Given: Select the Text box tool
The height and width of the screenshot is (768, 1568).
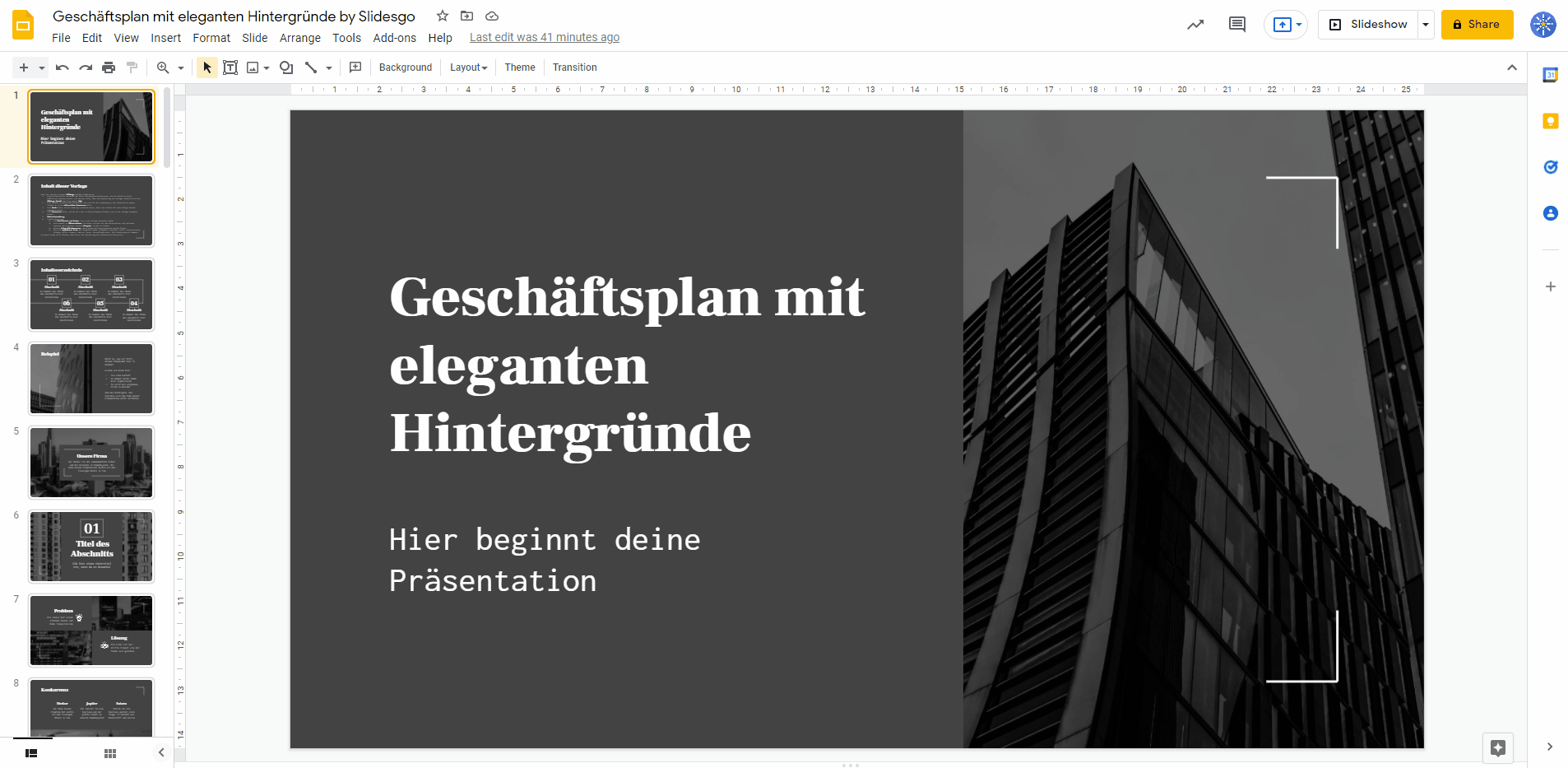Looking at the screenshot, I should pyautogui.click(x=230, y=67).
